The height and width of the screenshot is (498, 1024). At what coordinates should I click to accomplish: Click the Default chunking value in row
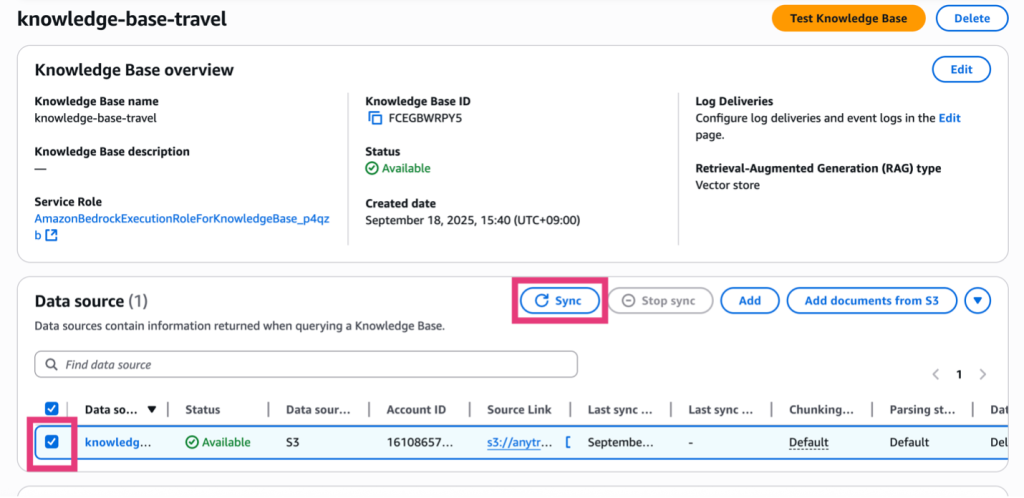point(808,442)
